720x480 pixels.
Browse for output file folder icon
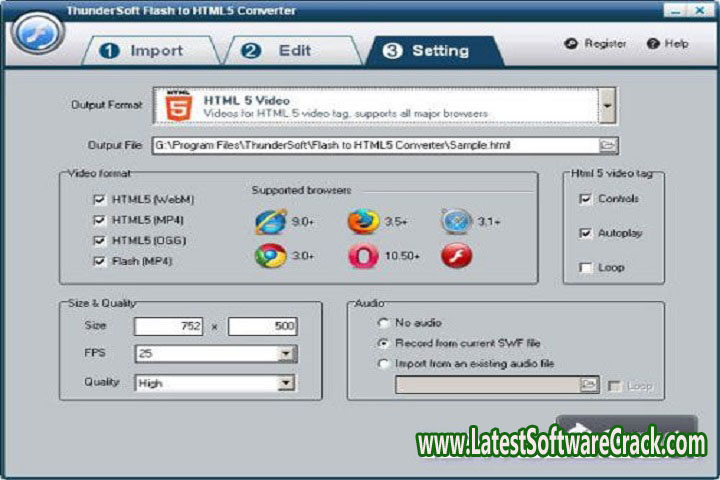pos(608,145)
